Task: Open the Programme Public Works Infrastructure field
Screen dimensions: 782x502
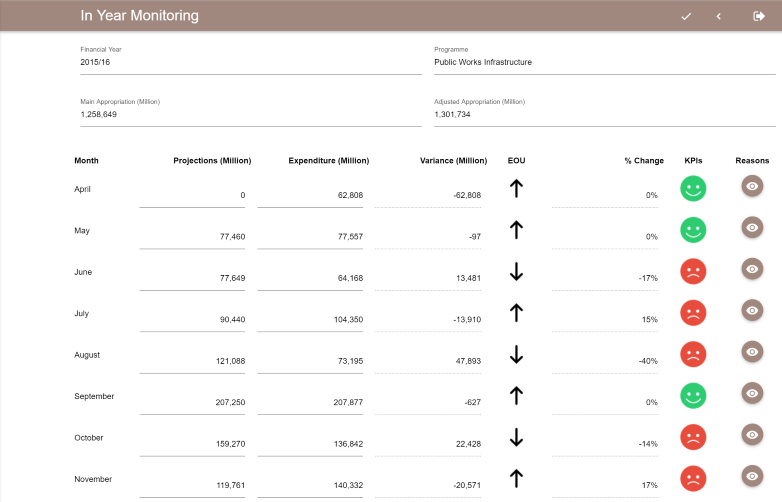Action: click(604, 62)
